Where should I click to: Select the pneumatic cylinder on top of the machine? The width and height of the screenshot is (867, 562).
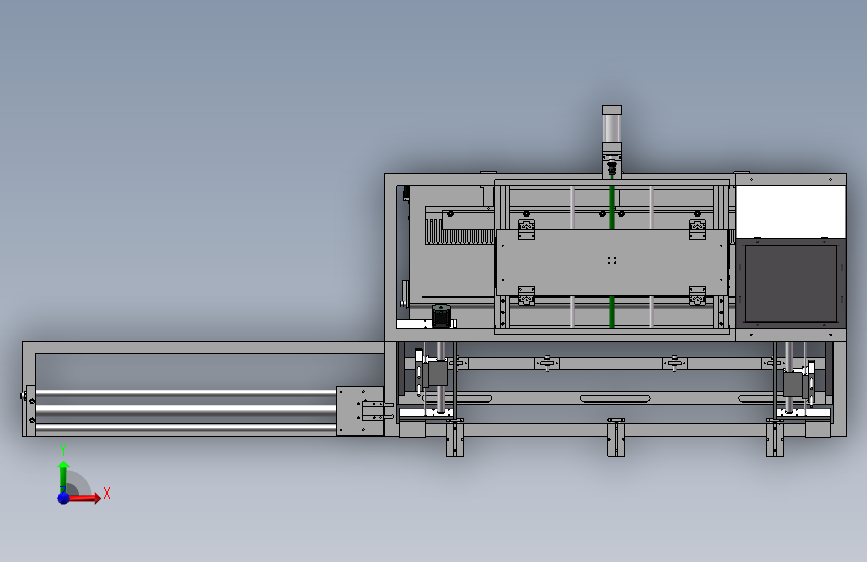pos(612,141)
